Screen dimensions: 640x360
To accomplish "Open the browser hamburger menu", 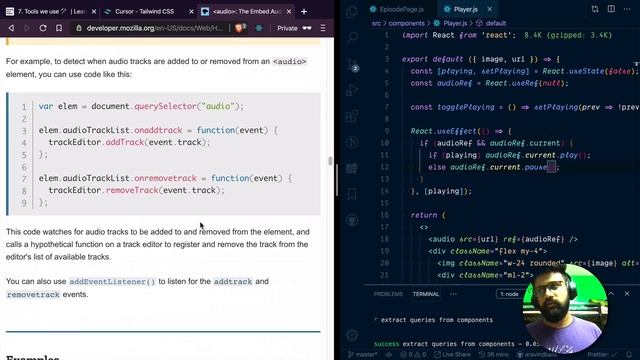I will (323, 28).
